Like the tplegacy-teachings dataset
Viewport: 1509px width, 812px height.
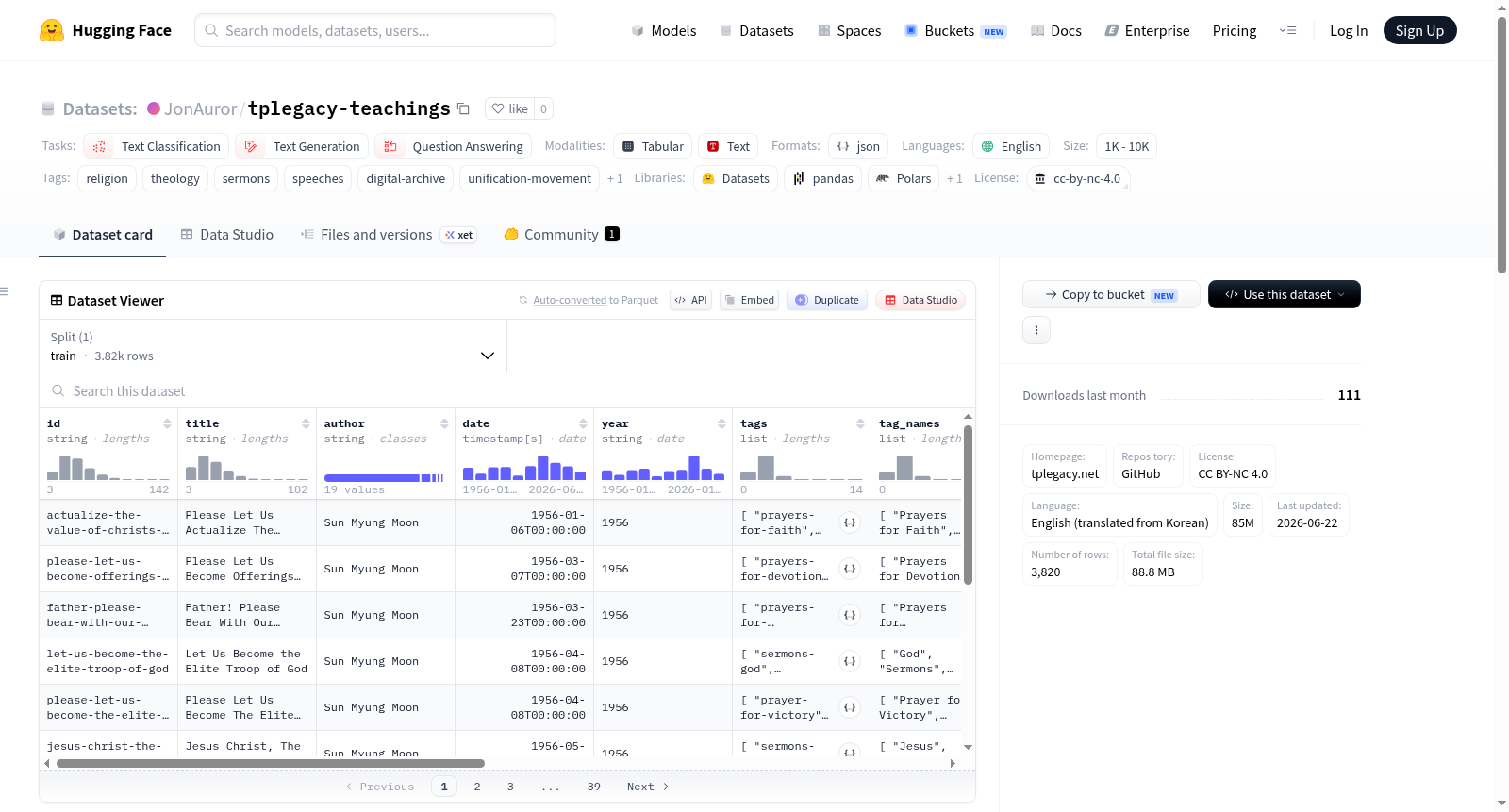click(509, 108)
